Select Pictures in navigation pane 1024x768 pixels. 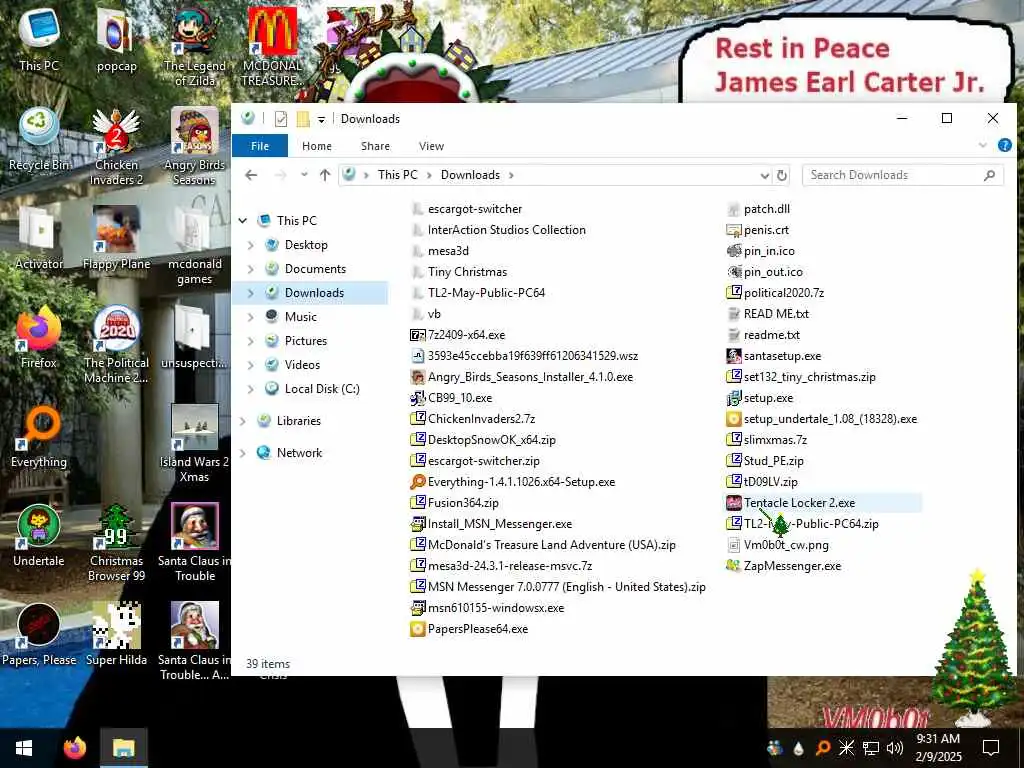coord(306,341)
